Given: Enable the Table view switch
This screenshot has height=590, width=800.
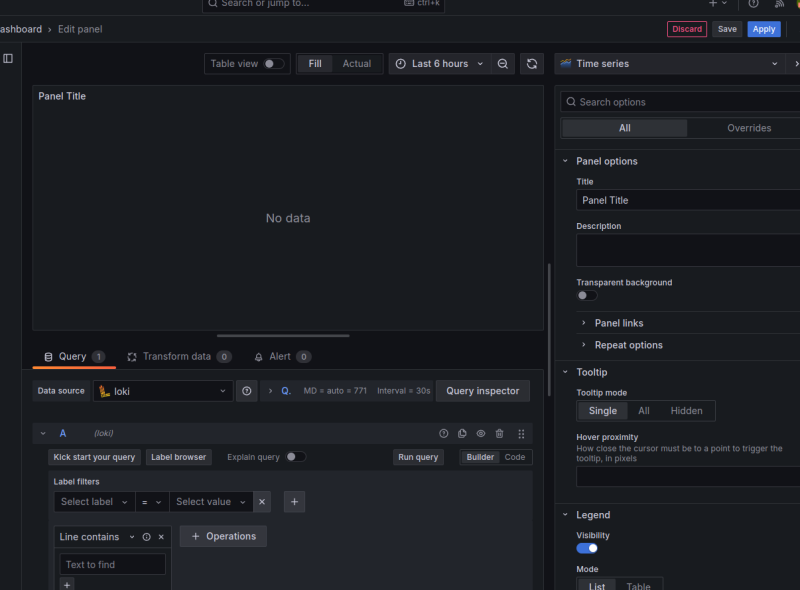Looking at the screenshot, I should click(x=273, y=64).
